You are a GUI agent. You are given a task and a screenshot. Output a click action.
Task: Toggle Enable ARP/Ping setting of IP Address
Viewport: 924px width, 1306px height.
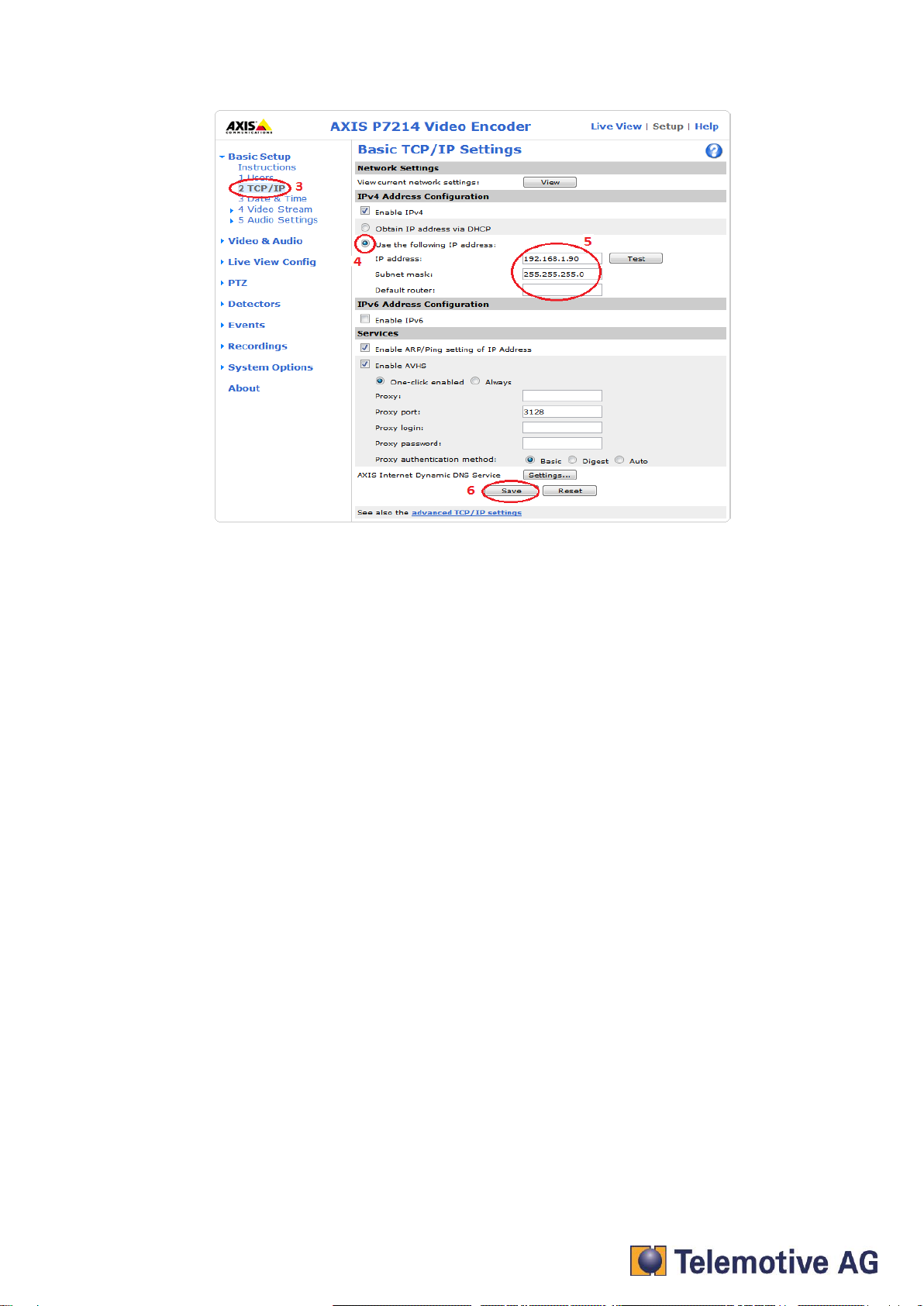click(365, 348)
